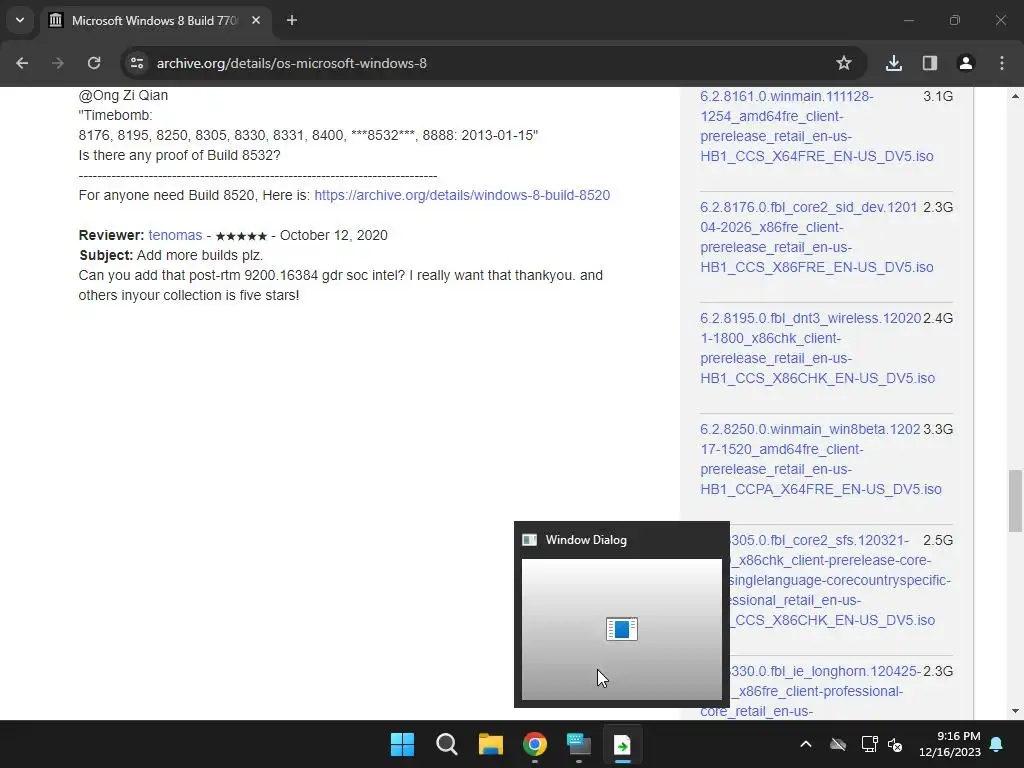
Task: Open the Windows Start menu
Action: (x=402, y=744)
